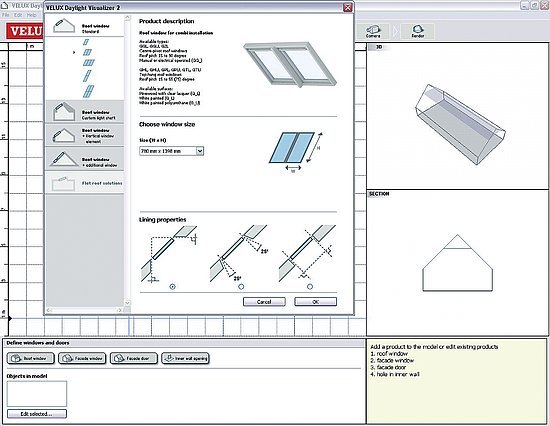The width and height of the screenshot is (550, 426).
Task: Expand Roof window custom light shaft
Action: [x=85, y=112]
